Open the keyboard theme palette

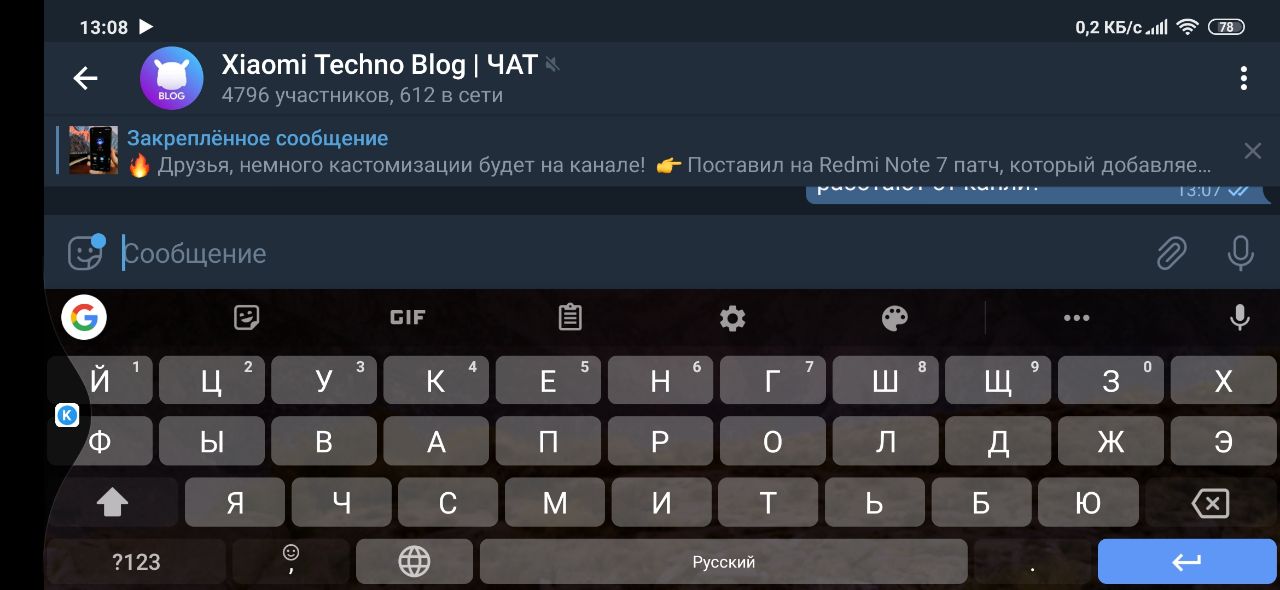pos(895,318)
